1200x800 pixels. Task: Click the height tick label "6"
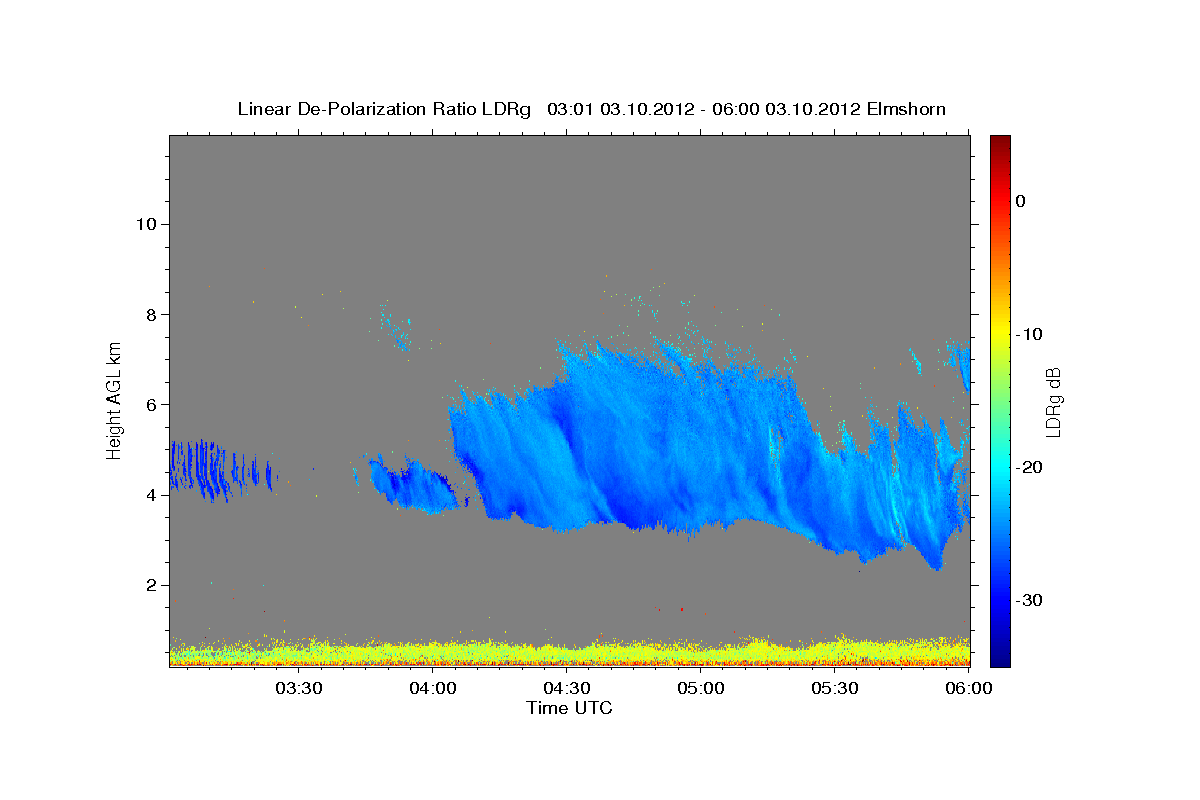click(x=150, y=404)
